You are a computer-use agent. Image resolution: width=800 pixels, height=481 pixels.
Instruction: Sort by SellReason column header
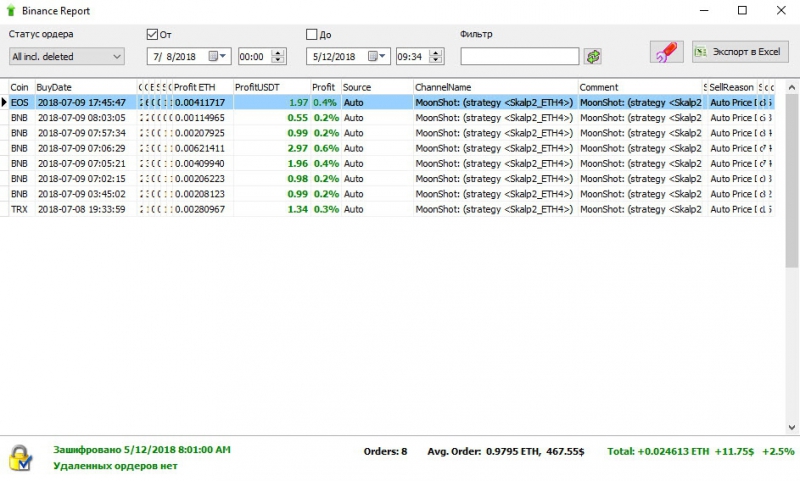click(x=731, y=87)
